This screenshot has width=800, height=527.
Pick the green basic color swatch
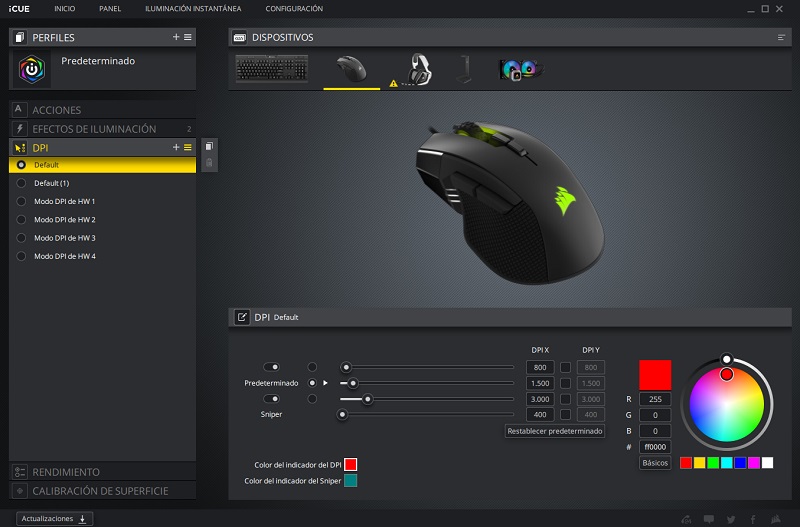[x=713, y=463]
